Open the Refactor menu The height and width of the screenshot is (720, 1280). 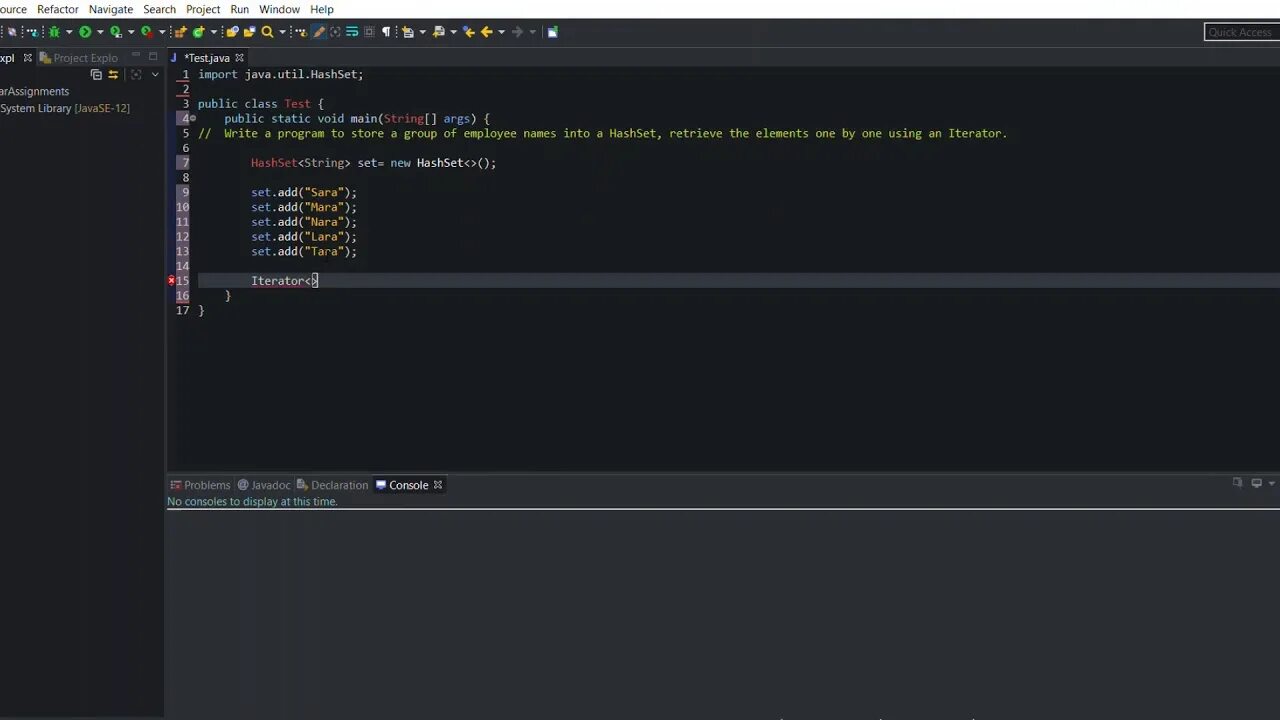(58, 9)
